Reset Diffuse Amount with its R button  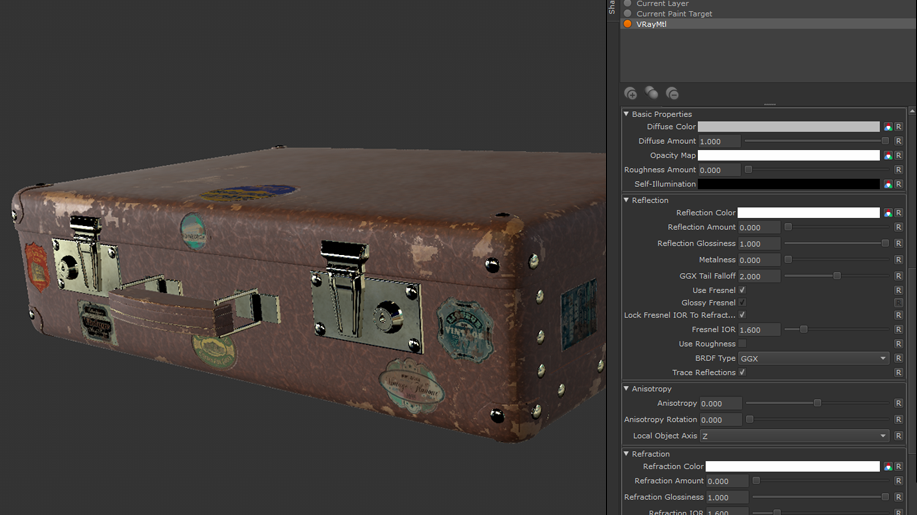coord(898,142)
